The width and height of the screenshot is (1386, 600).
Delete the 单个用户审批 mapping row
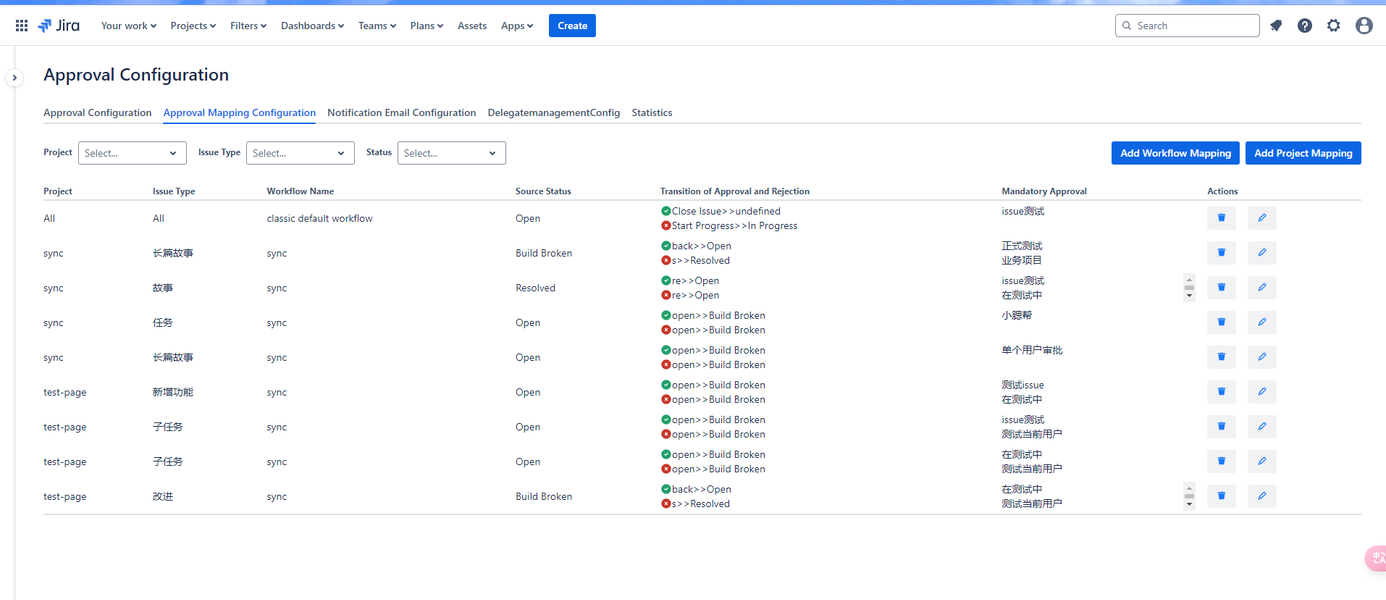(1221, 357)
